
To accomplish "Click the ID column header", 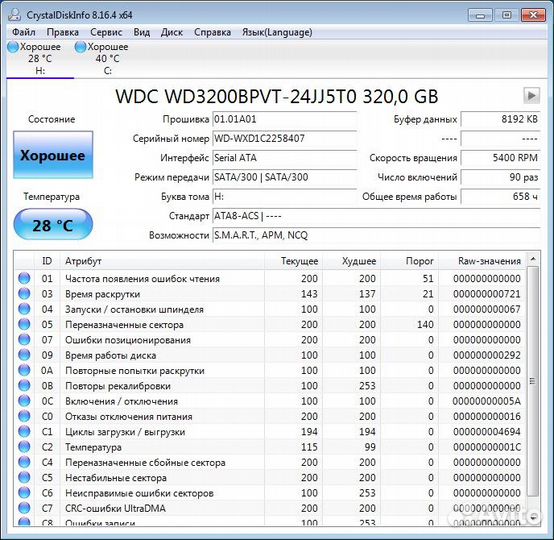I will click(47, 261).
